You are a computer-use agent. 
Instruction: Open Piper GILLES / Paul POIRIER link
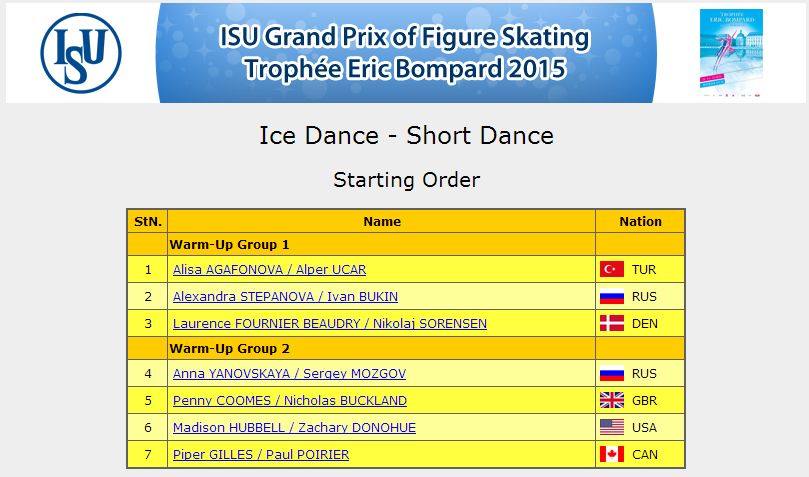click(261, 455)
